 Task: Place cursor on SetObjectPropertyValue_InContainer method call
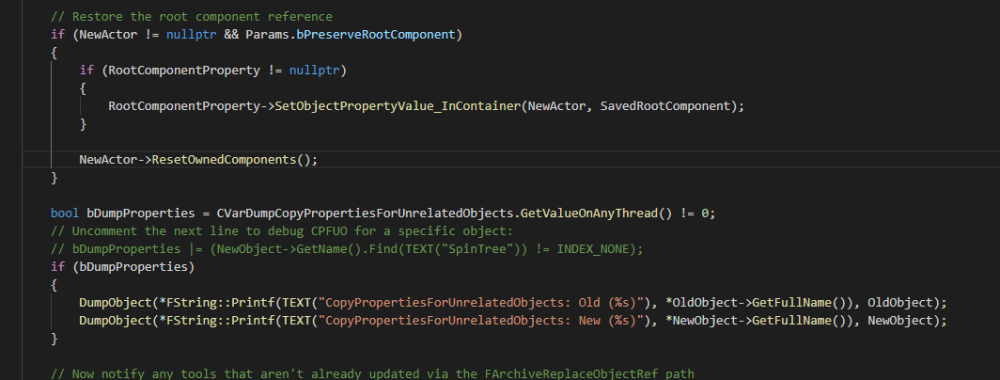click(398, 106)
